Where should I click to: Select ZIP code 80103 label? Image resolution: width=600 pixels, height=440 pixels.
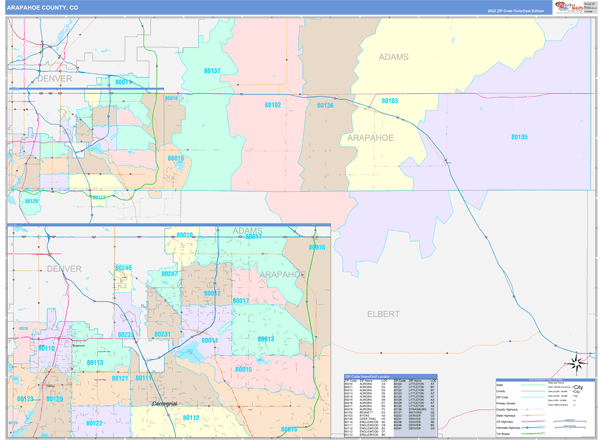pyautogui.click(x=390, y=101)
